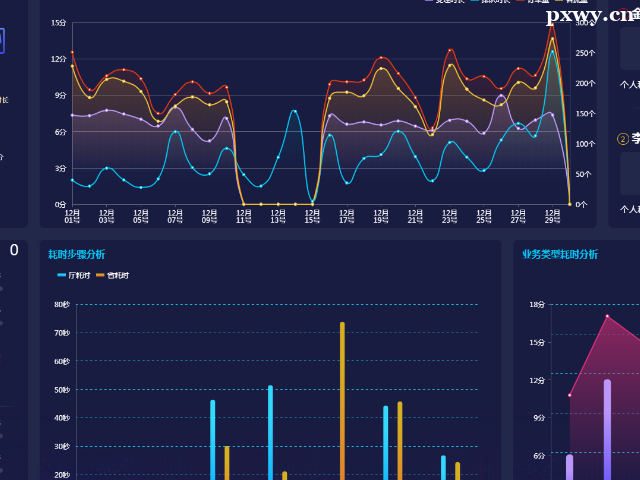Toggle the 厅耗时 blue legend series

point(77,275)
